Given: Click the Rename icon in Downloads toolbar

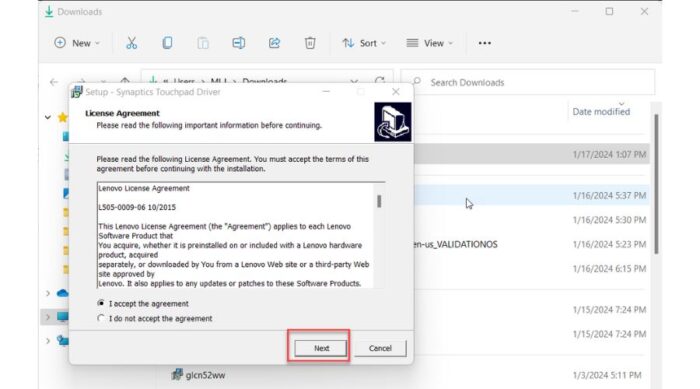Looking at the screenshot, I should tap(238, 43).
